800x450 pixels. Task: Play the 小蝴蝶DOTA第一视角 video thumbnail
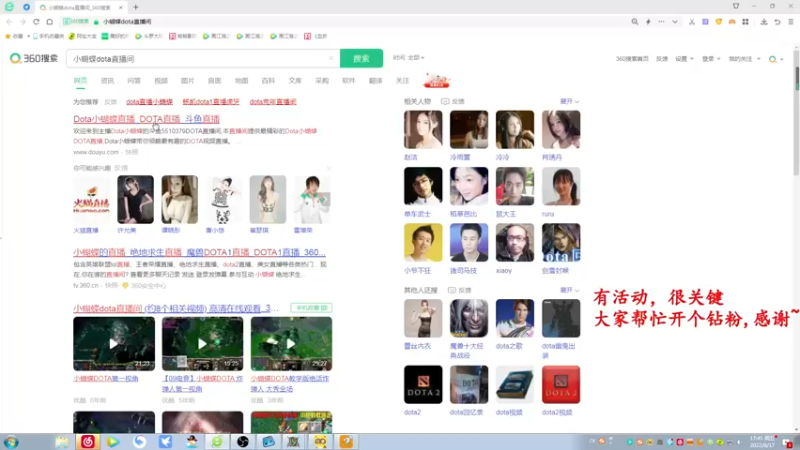coord(114,343)
